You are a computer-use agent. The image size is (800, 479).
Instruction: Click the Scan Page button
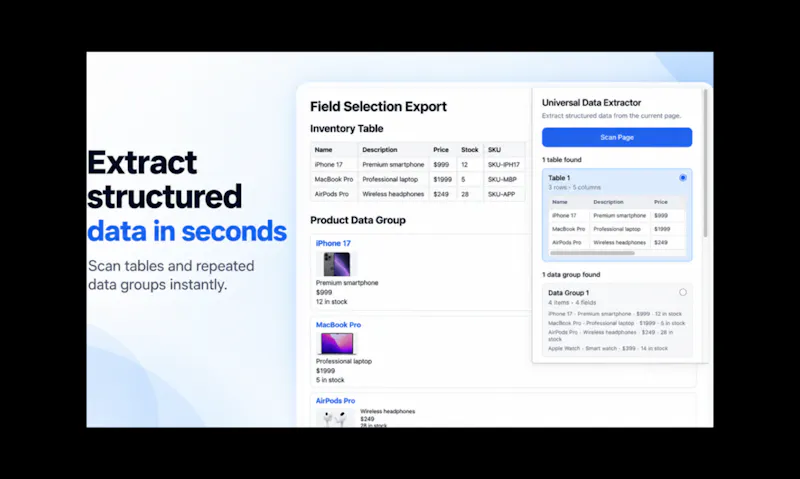pyautogui.click(x=617, y=137)
